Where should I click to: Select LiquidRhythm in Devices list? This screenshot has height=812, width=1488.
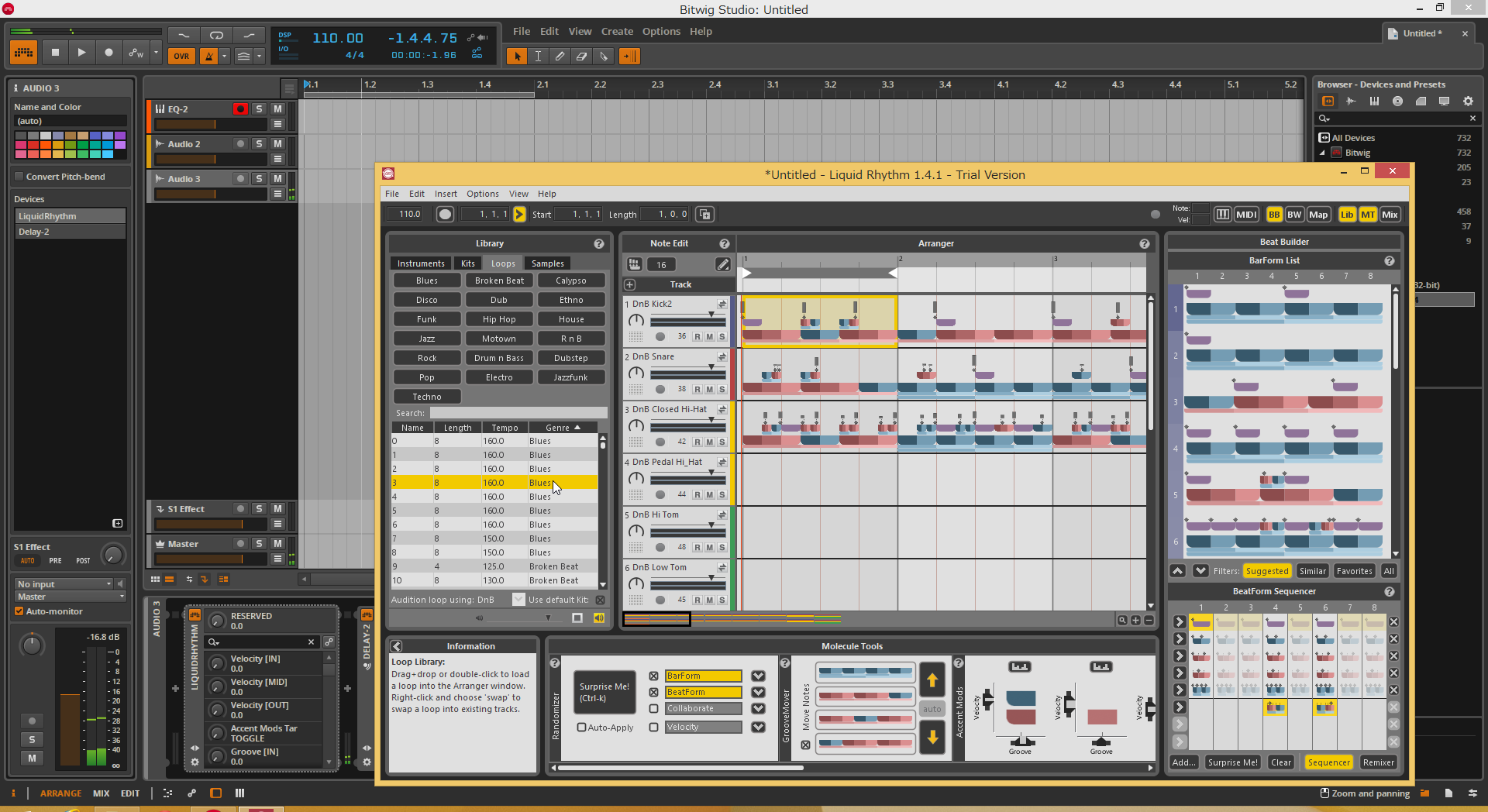pyautogui.click(x=71, y=216)
